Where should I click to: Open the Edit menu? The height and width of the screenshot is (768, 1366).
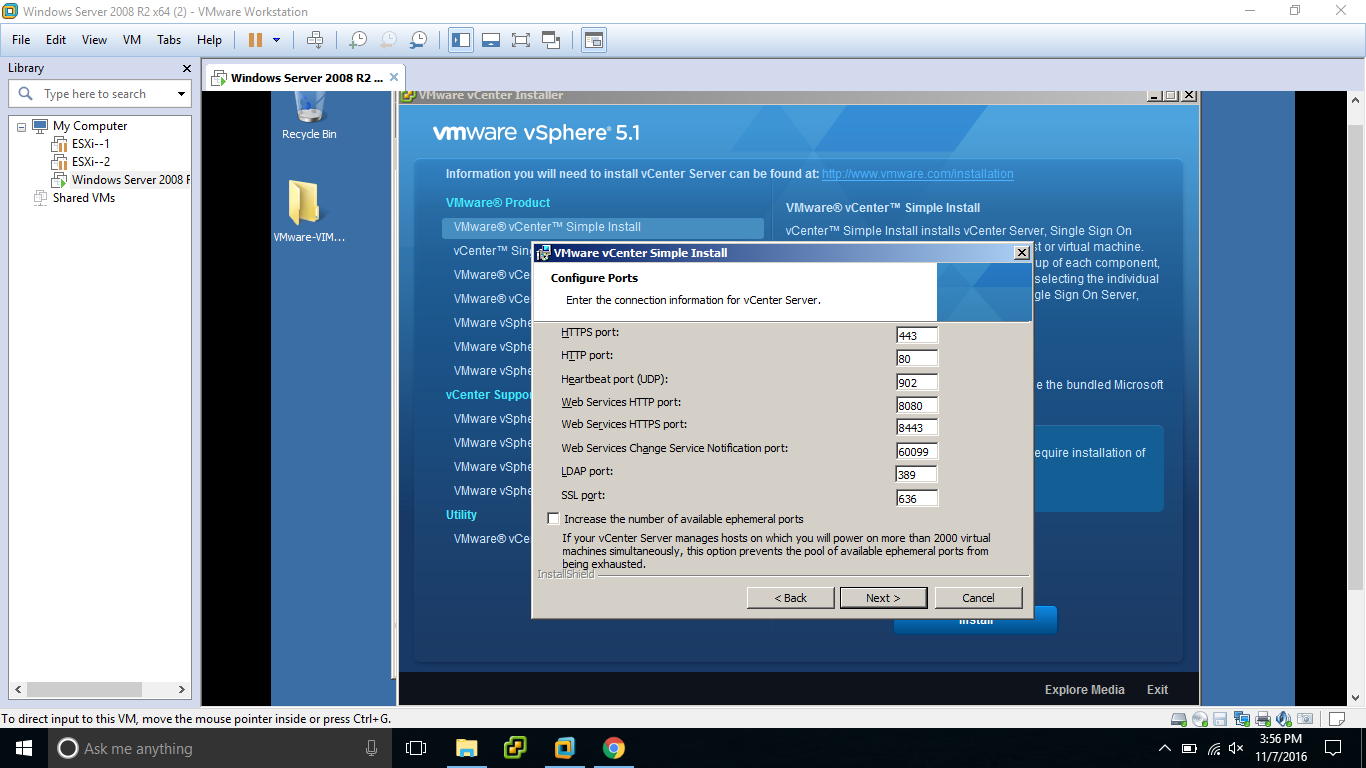(x=56, y=40)
